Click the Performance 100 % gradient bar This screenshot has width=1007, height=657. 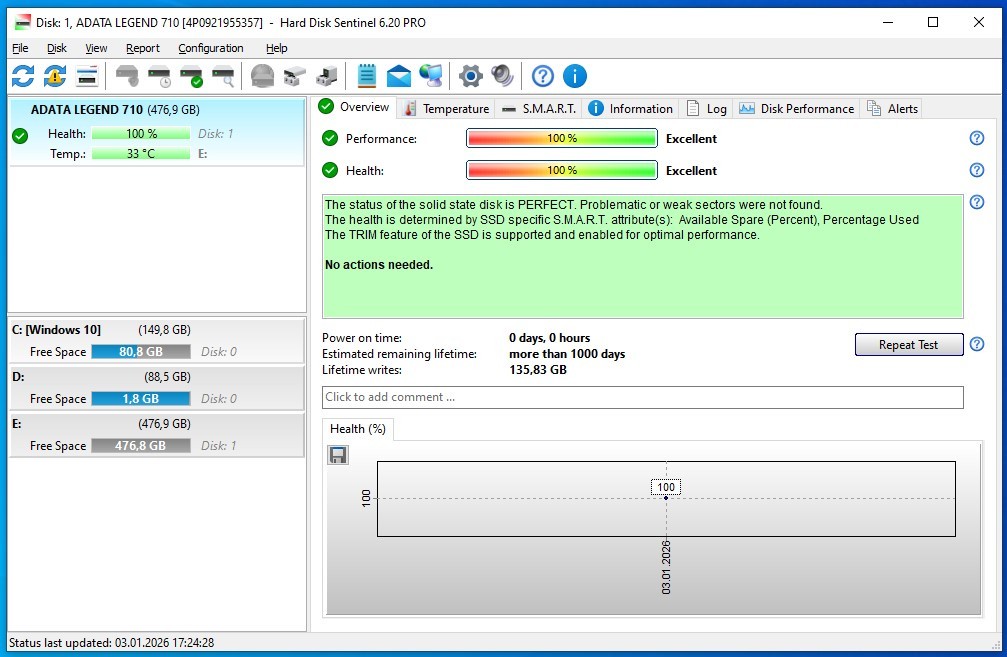[x=562, y=138]
